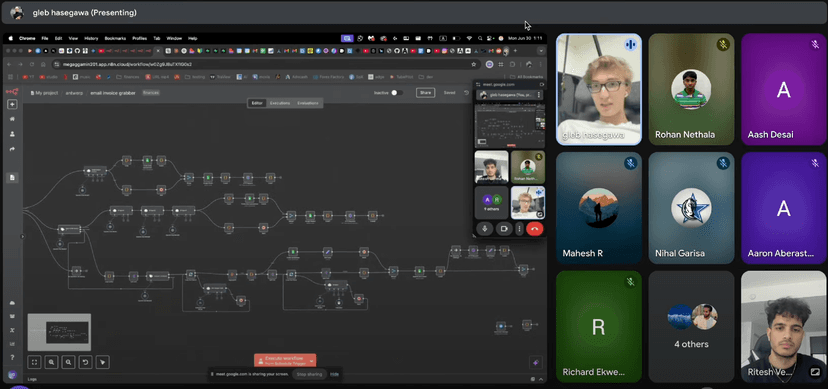Click the canvas minimap thumbnail
Screen dimensions: 828x389
(x=59, y=333)
